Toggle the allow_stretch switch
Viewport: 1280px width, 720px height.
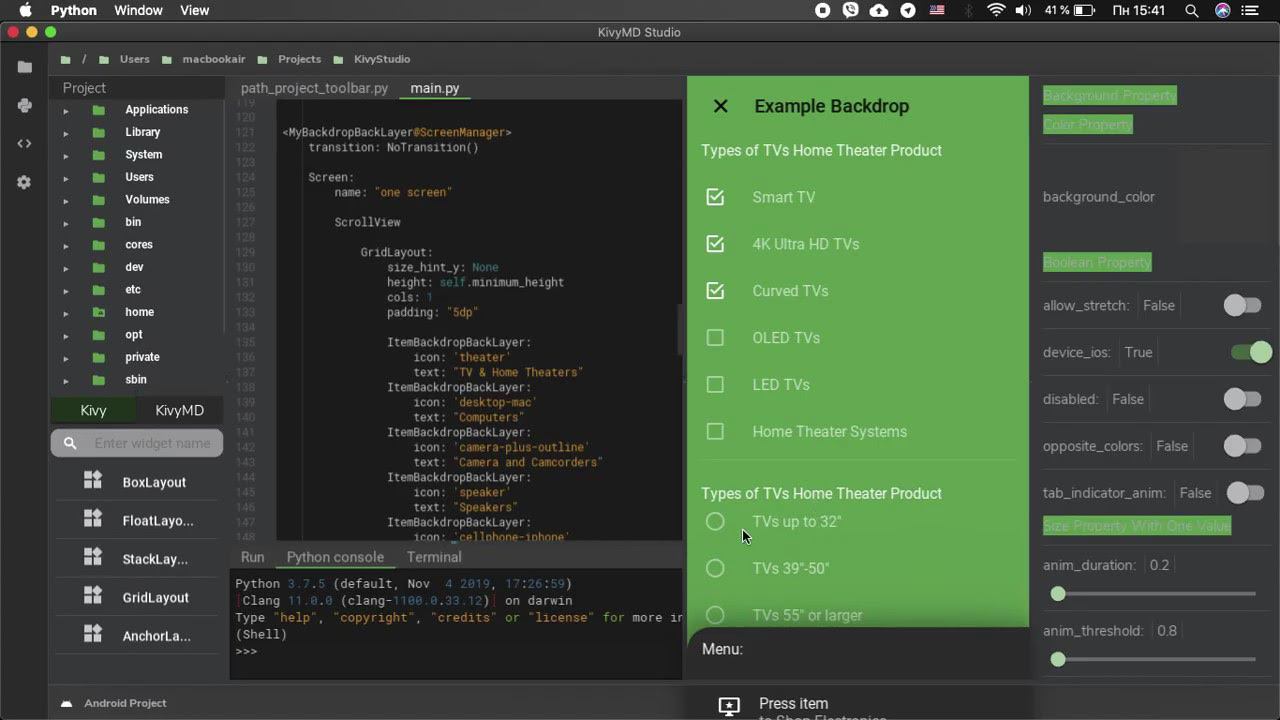click(1243, 306)
